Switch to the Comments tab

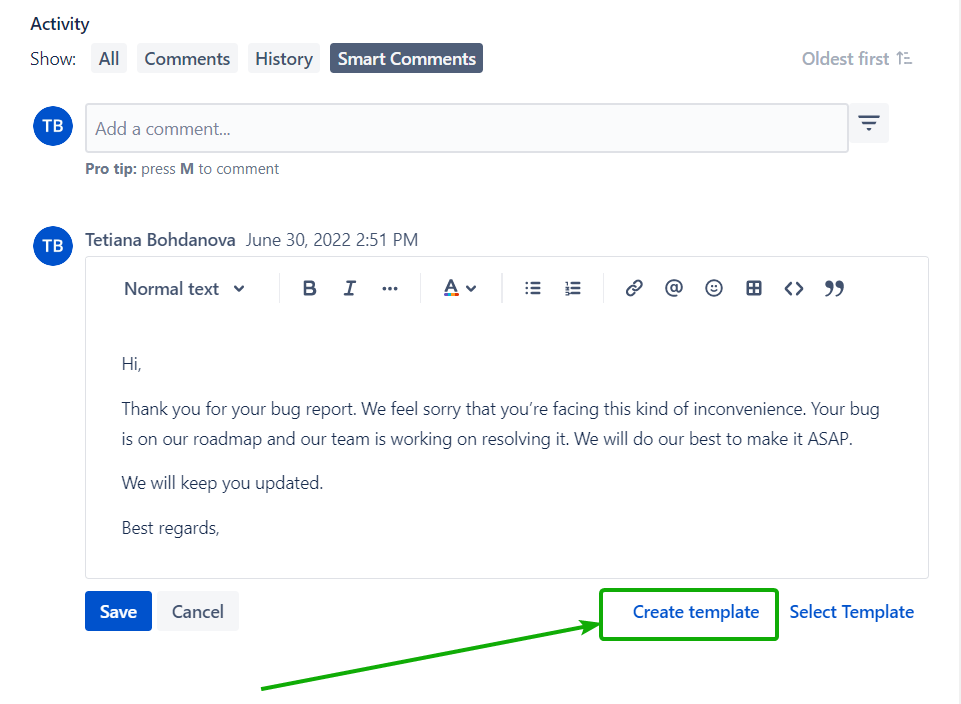[187, 59]
